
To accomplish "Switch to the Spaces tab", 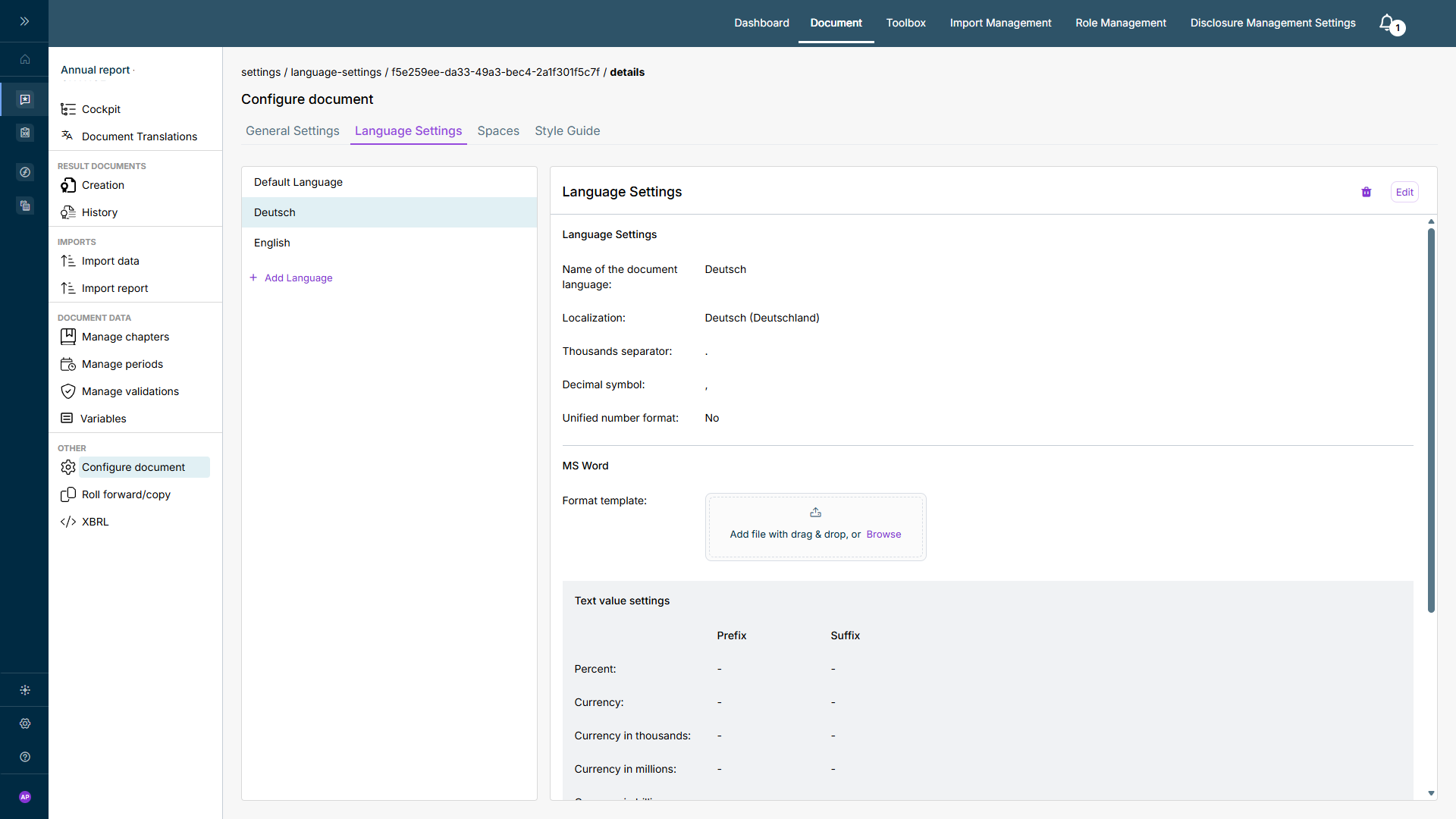I will pos(498,130).
